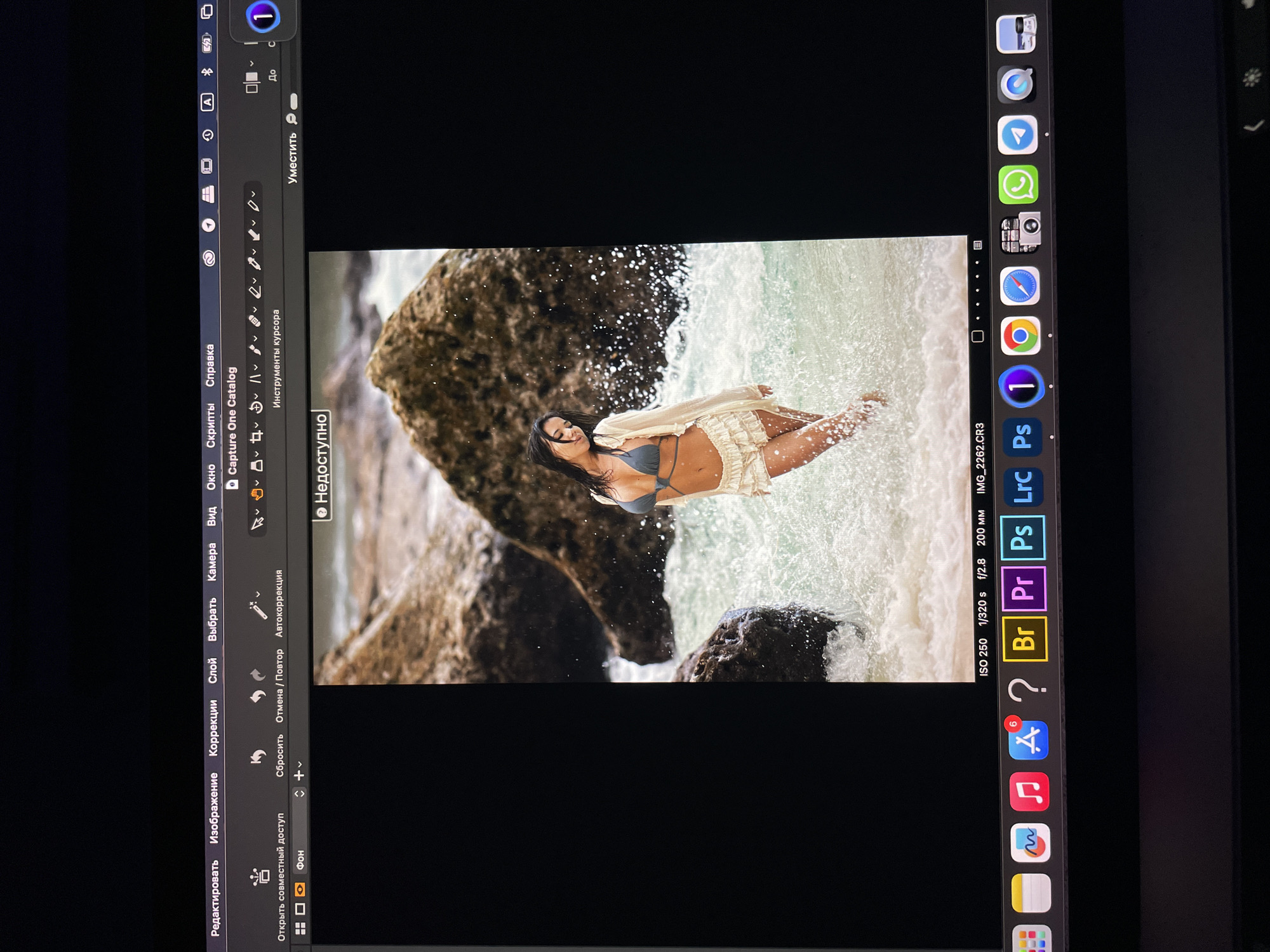Viewport: 1270px width, 952px height.
Task: Click the Undo arrow icon
Action: coord(258,697)
